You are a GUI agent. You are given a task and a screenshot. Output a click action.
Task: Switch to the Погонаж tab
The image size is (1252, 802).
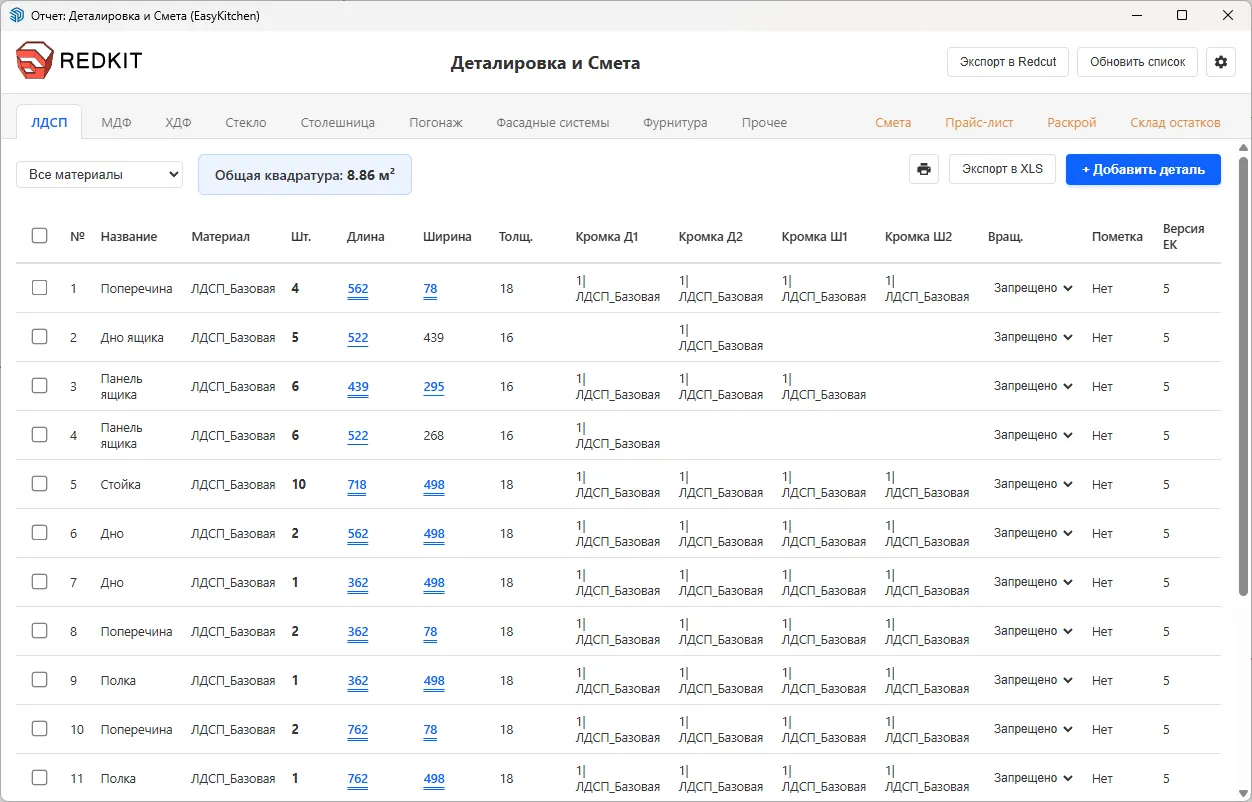point(436,122)
